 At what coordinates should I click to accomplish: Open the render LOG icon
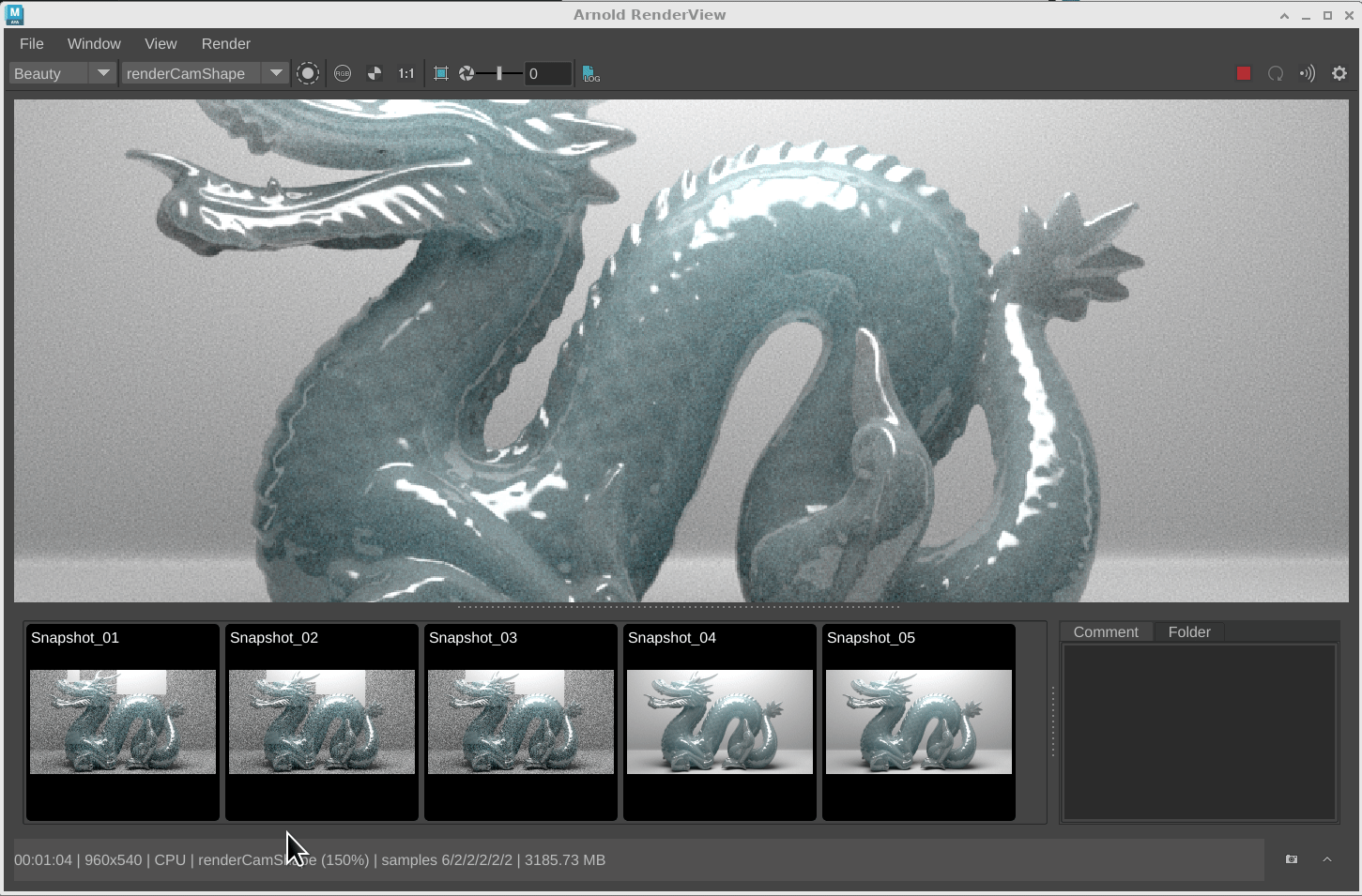click(x=591, y=73)
